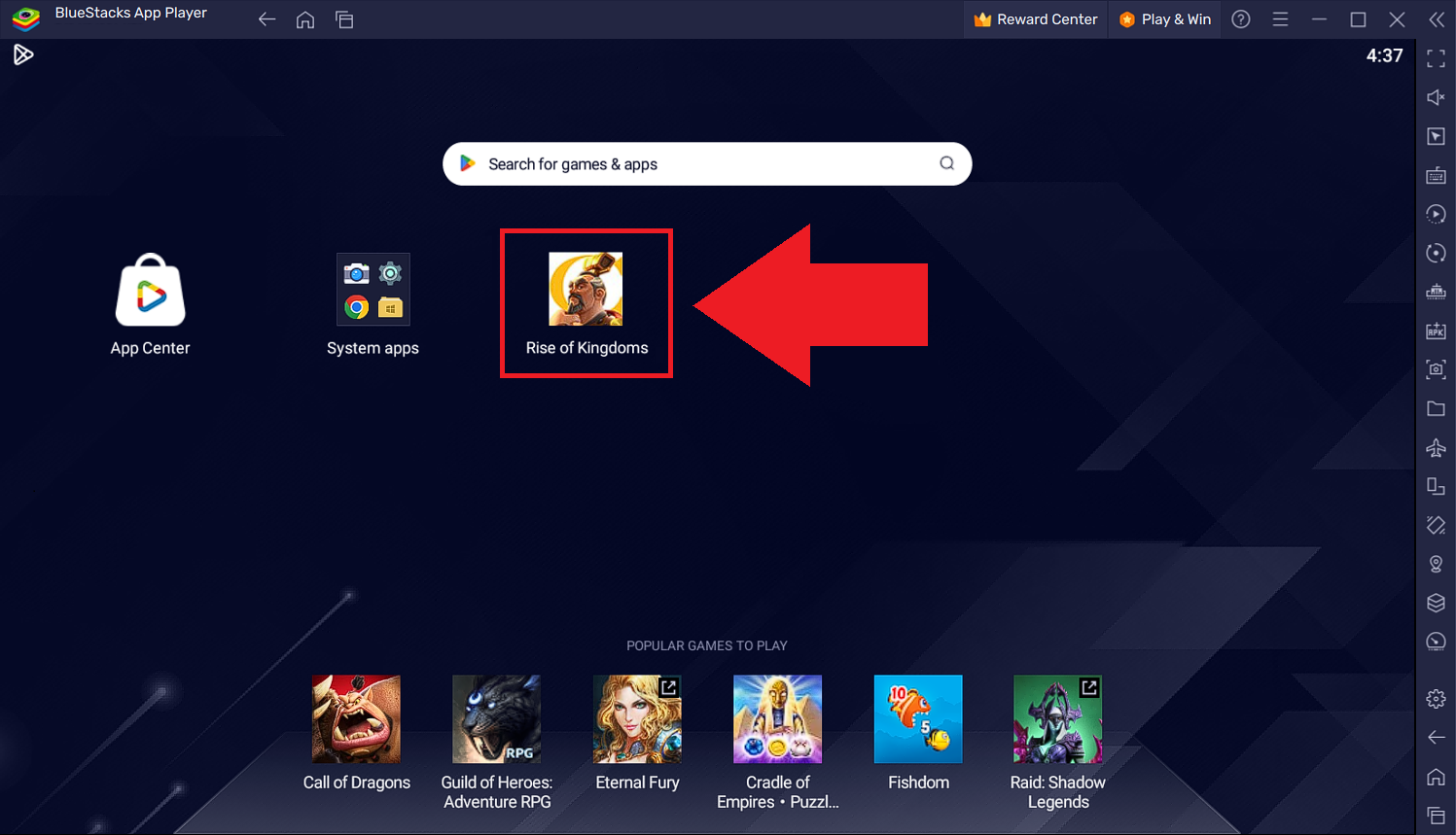Open the screenshot tool in sidebar
The width and height of the screenshot is (1456, 835).
(1436, 369)
